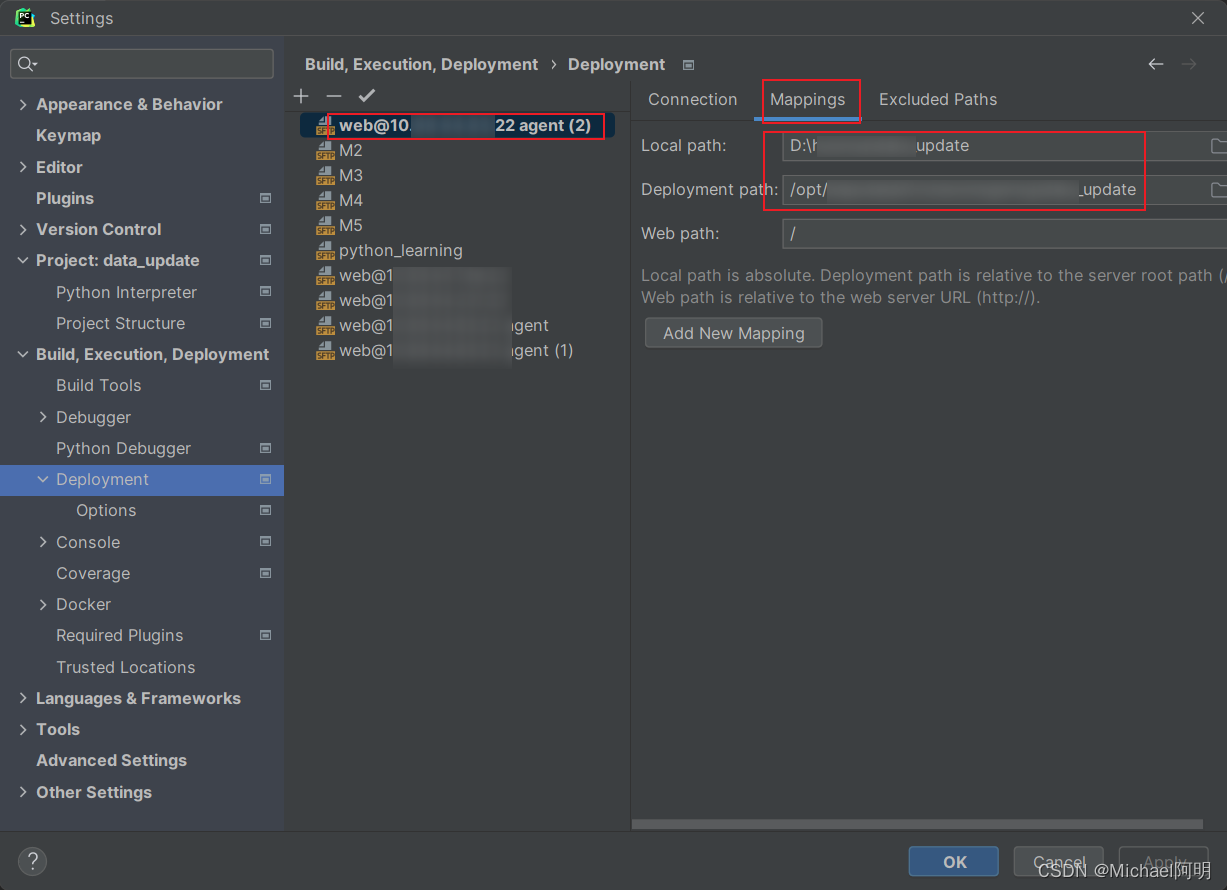This screenshot has height=890, width=1227.
Task: Confirm settings with OK button
Action: pyautogui.click(x=954, y=861)
